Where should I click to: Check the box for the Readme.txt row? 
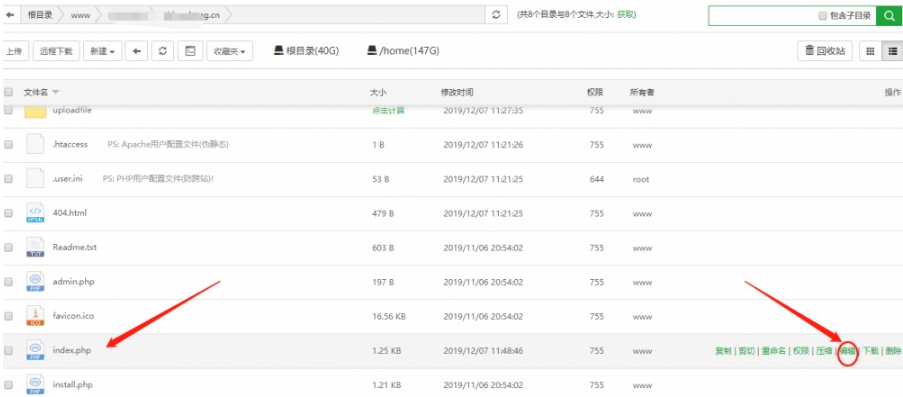tap(9, 248)
